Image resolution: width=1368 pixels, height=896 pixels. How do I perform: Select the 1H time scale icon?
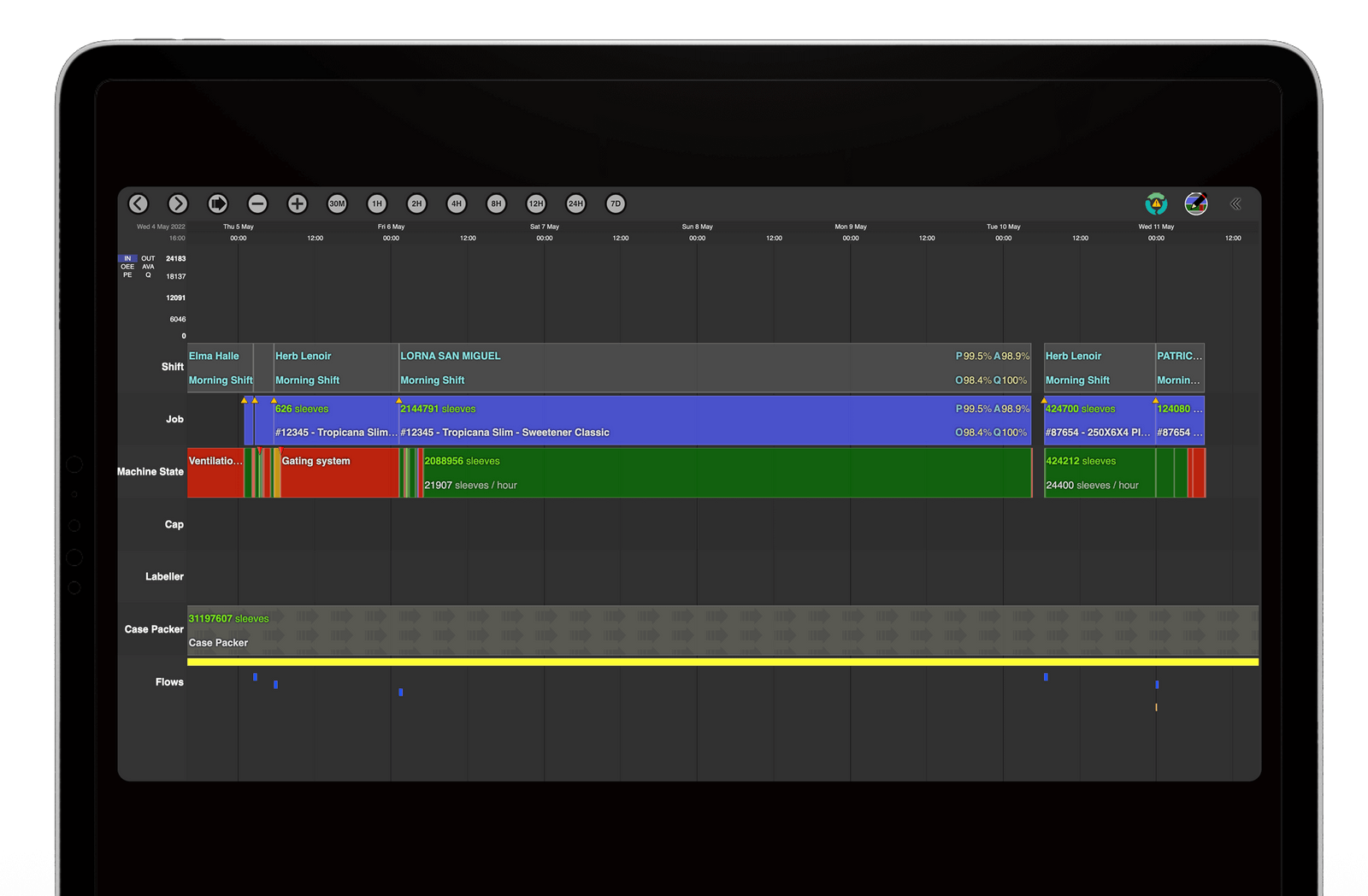[x=376, y=203]
